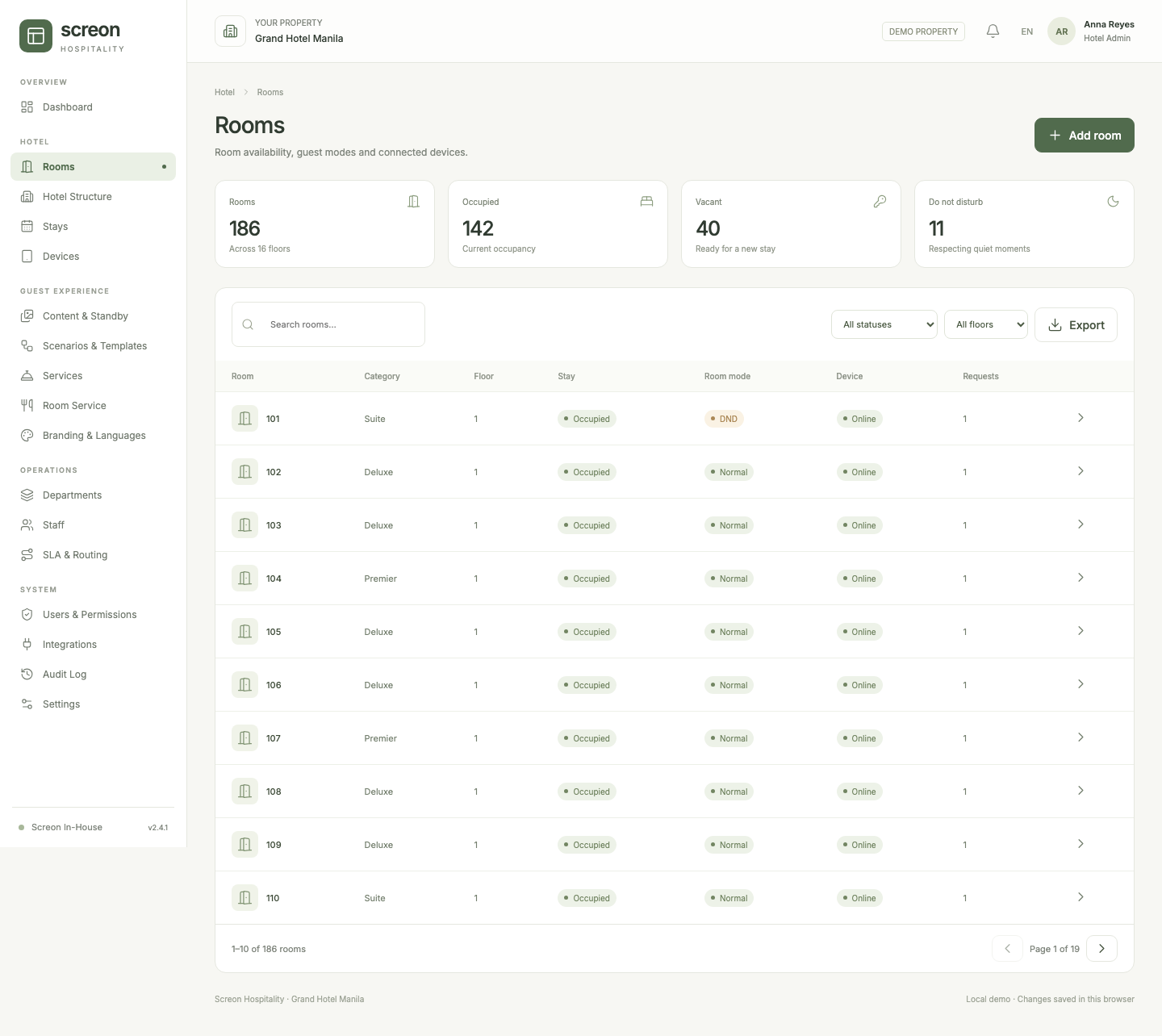Open the notifications bell

[x=993, y=31]
